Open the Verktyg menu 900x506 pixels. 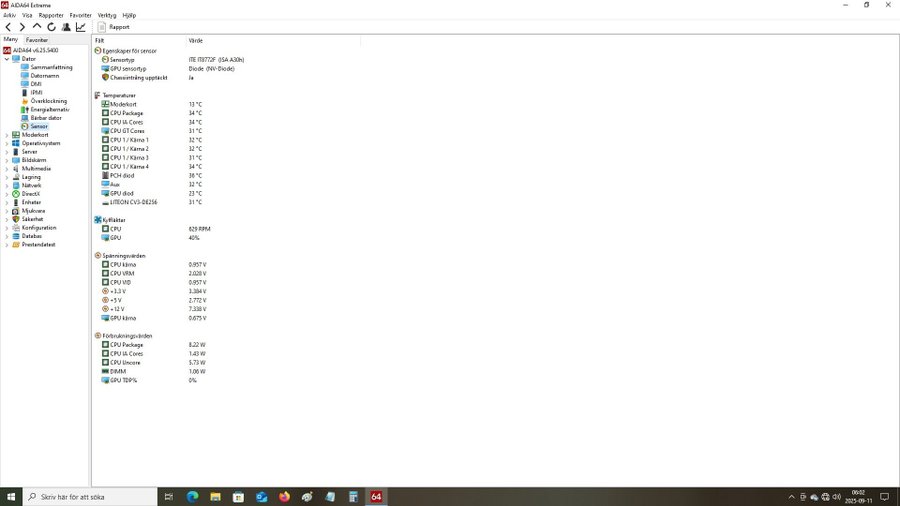106,15
